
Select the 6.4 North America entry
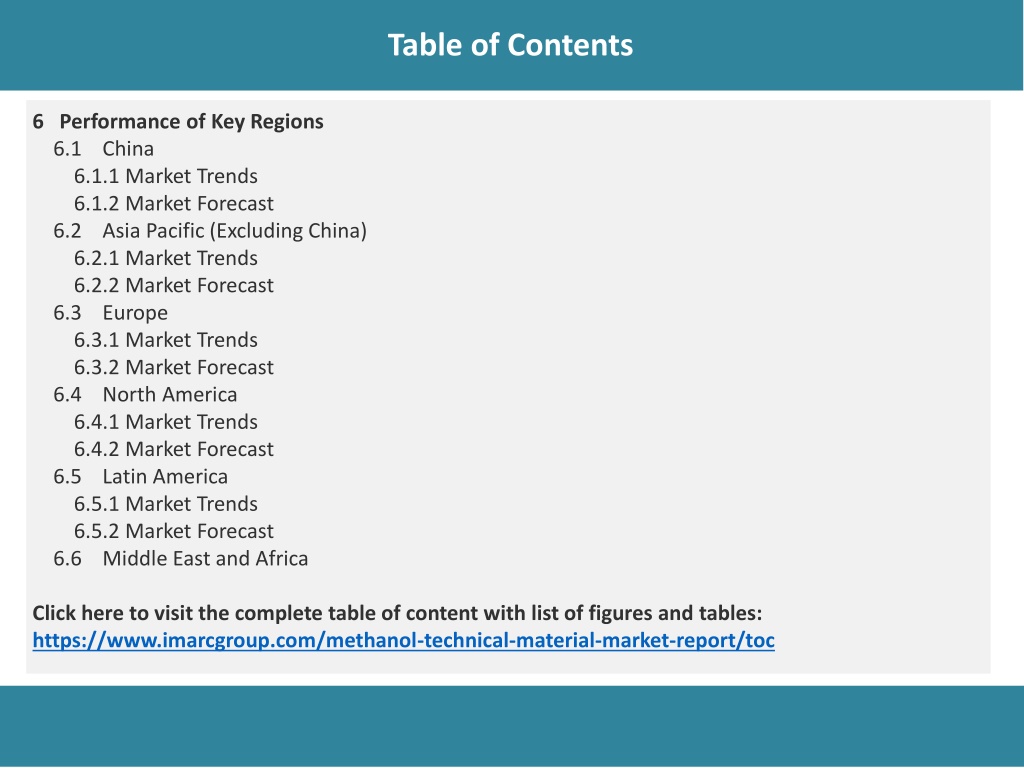coord(146,394)
